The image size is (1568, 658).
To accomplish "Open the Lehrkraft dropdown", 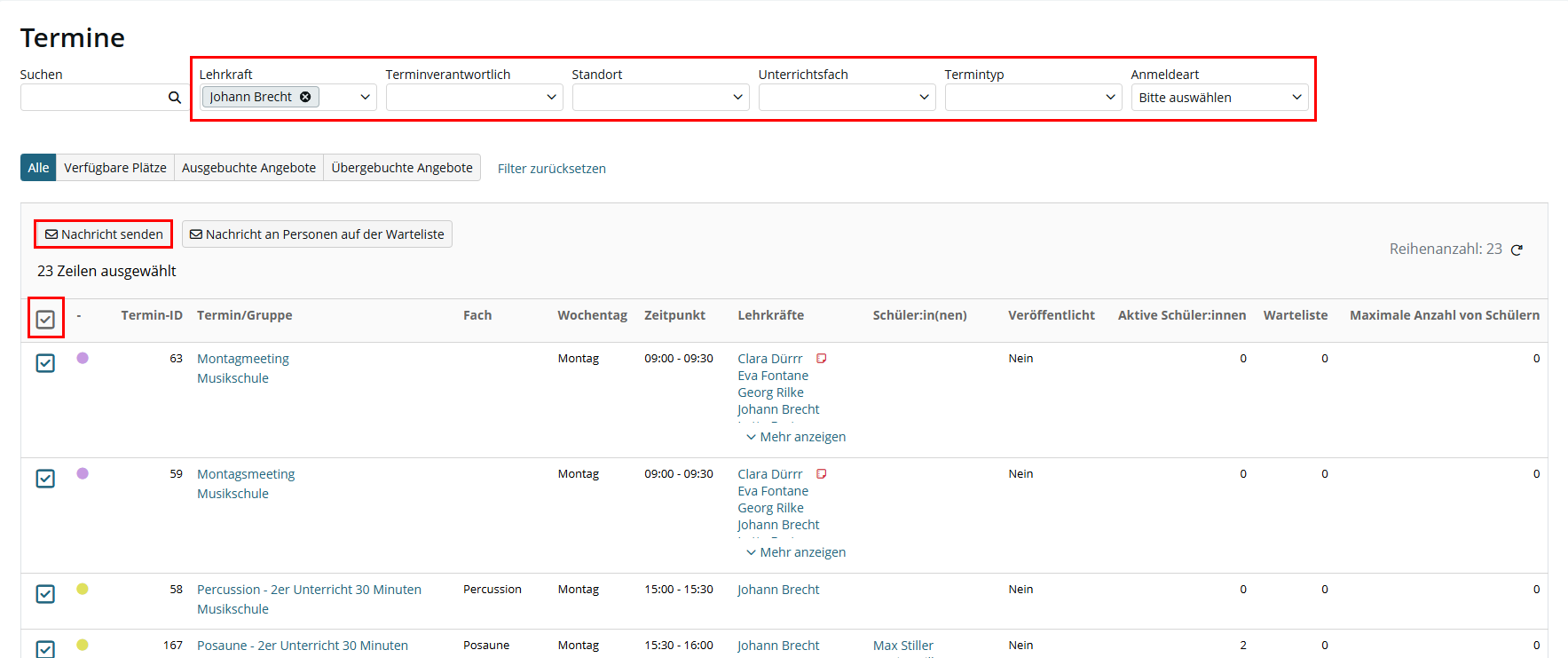I will (x=365, y=97).
